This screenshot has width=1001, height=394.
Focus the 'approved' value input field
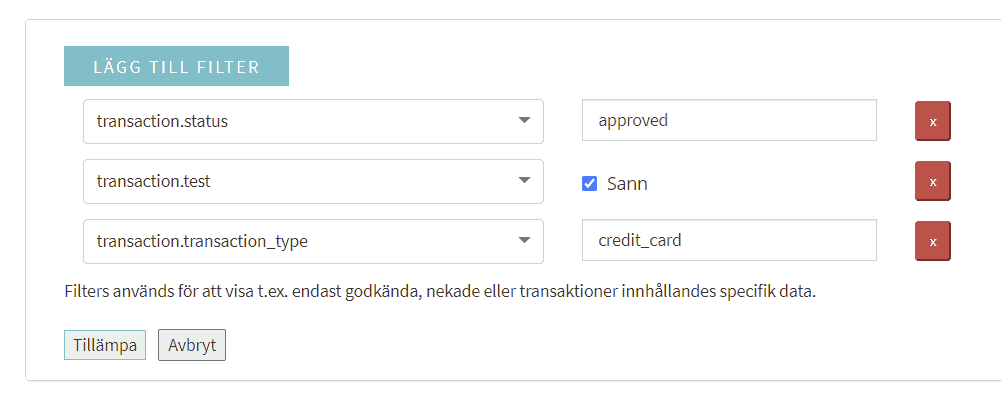(x=729, y=120)
